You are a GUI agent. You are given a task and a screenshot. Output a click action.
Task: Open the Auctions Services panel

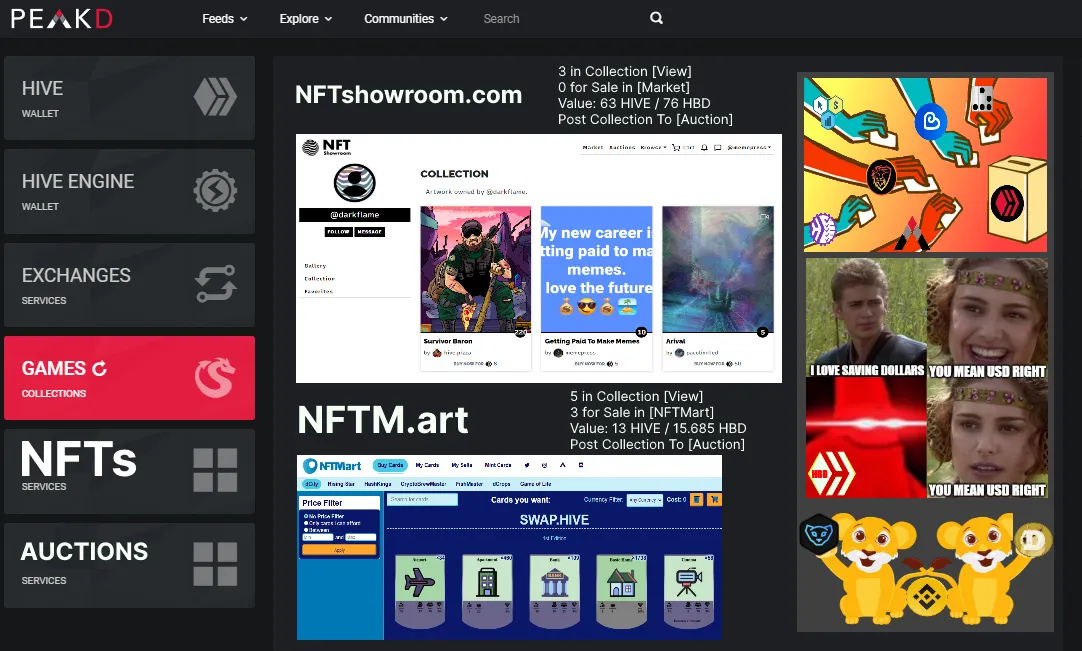click(129, 565)
